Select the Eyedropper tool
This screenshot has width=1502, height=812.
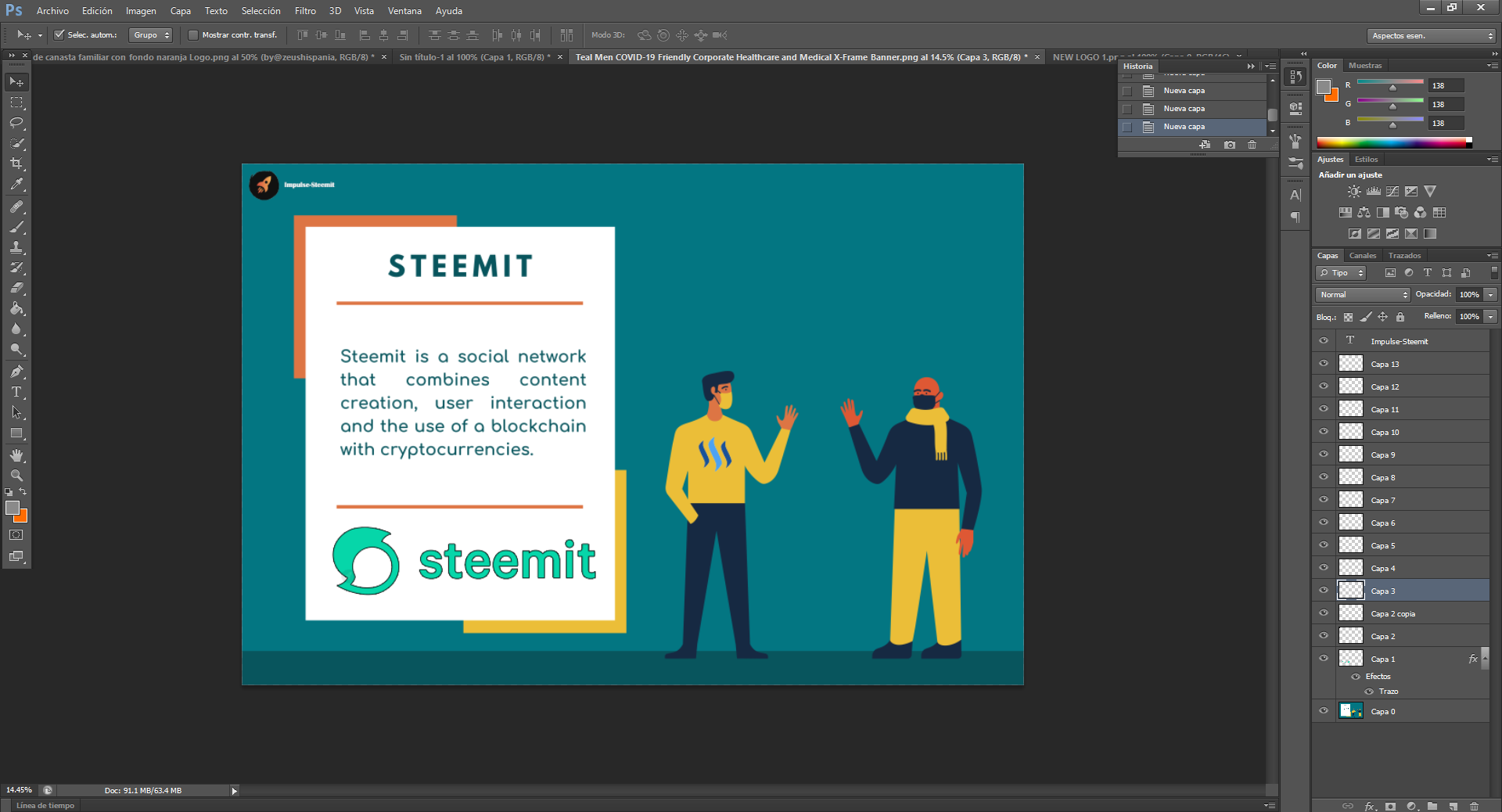pyautogui.click(x=16, y=185)
